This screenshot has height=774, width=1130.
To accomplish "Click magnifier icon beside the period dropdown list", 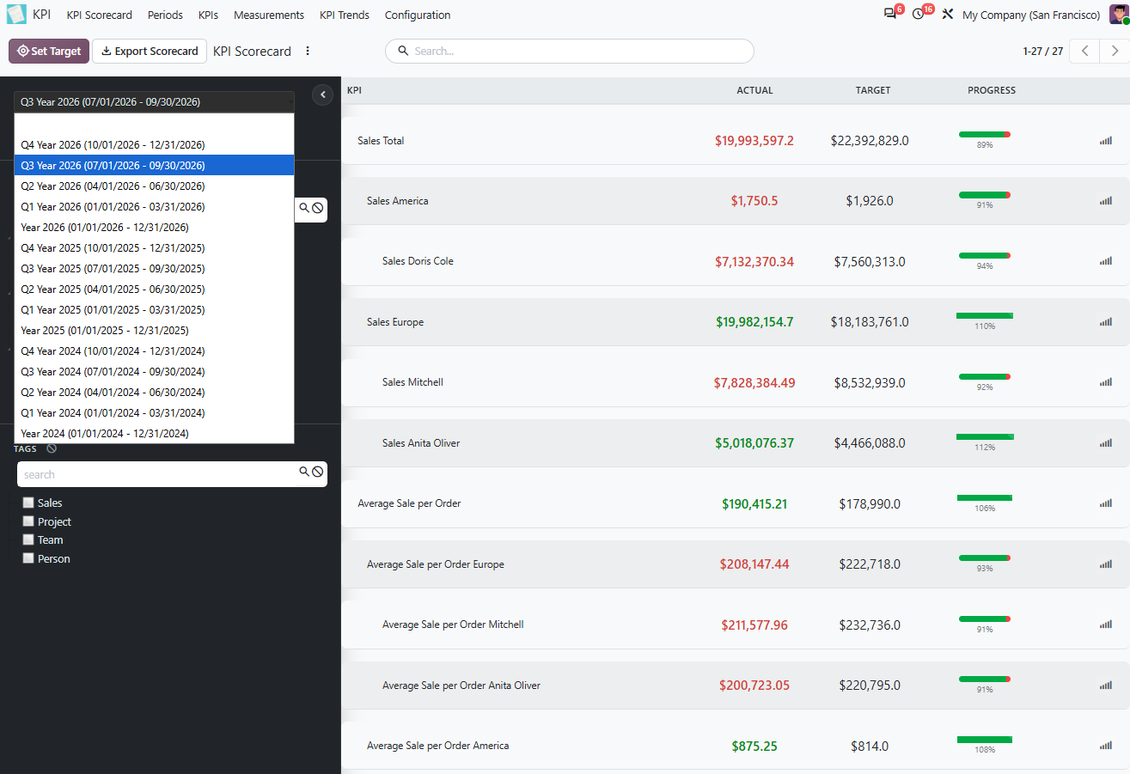I will point(304,208).
